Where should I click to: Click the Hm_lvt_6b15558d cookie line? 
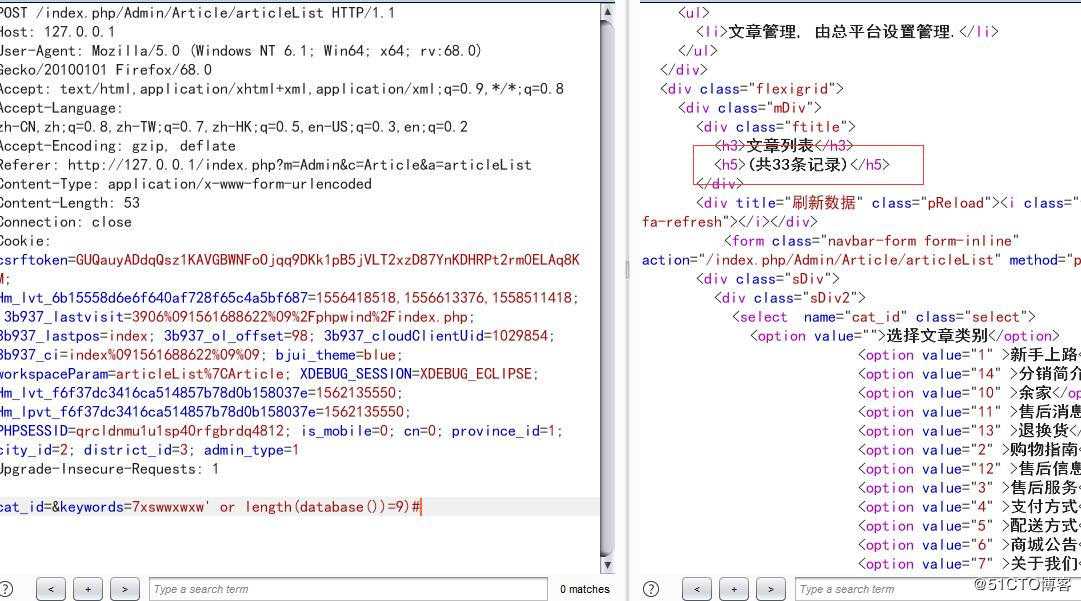pos(289,298)
